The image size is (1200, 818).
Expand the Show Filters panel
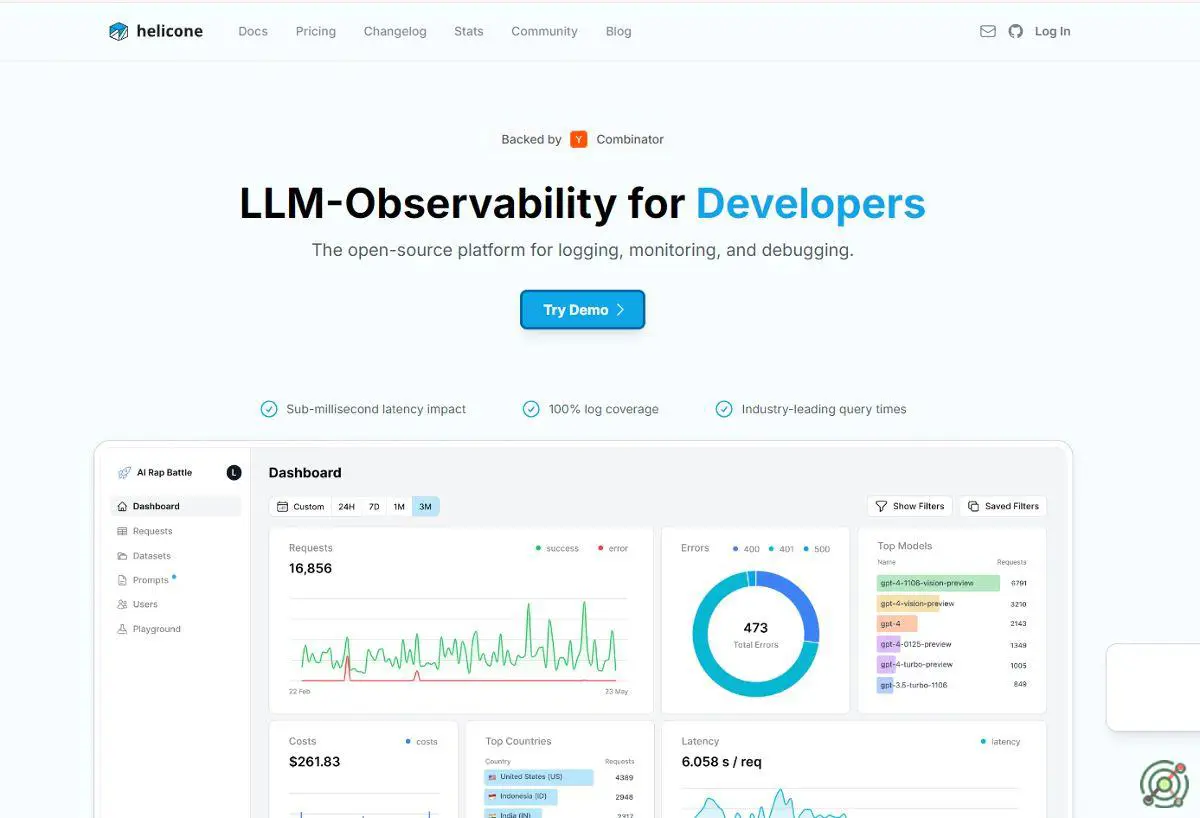tap(909, 506)
